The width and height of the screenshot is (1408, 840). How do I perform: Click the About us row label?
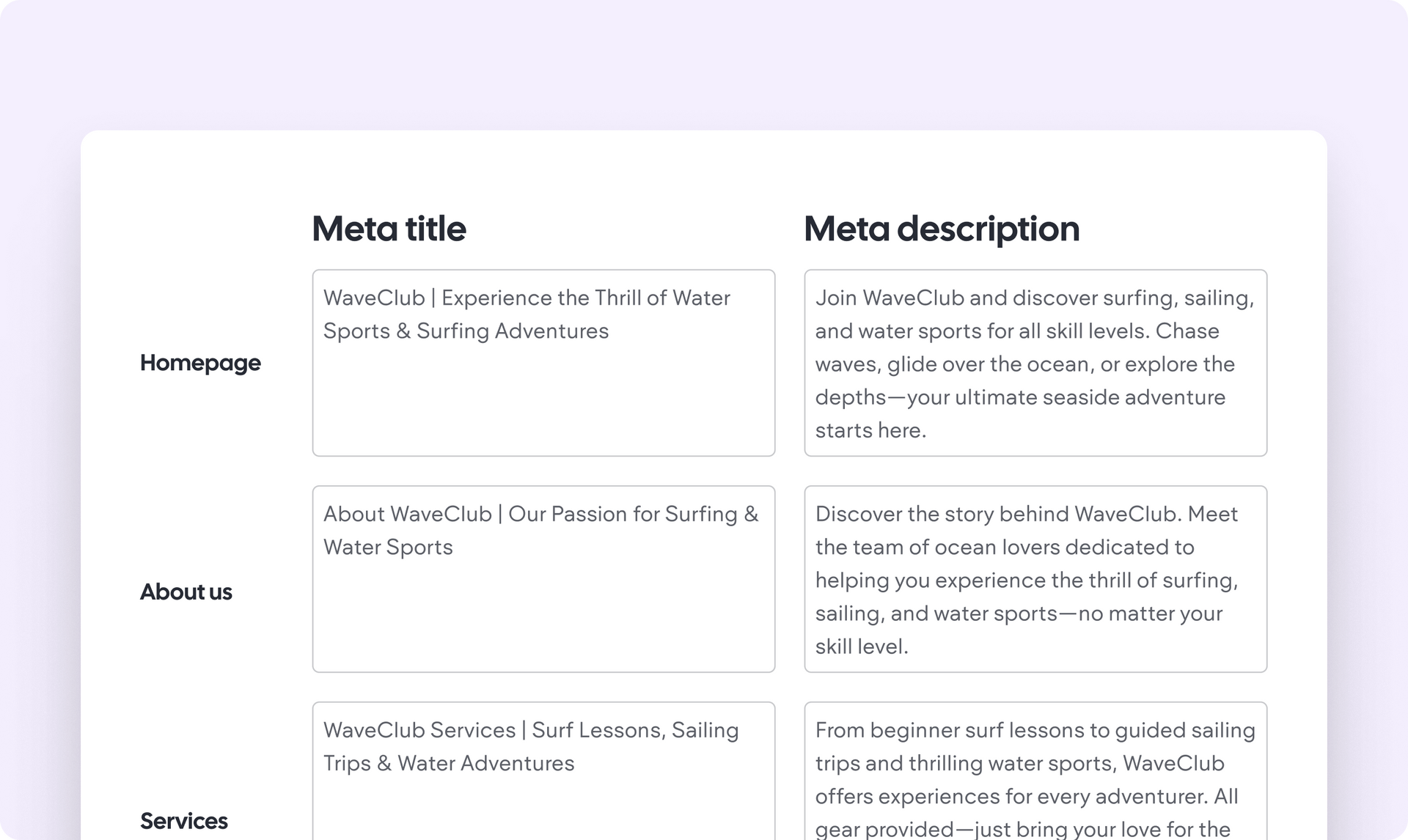coord(186,592)
